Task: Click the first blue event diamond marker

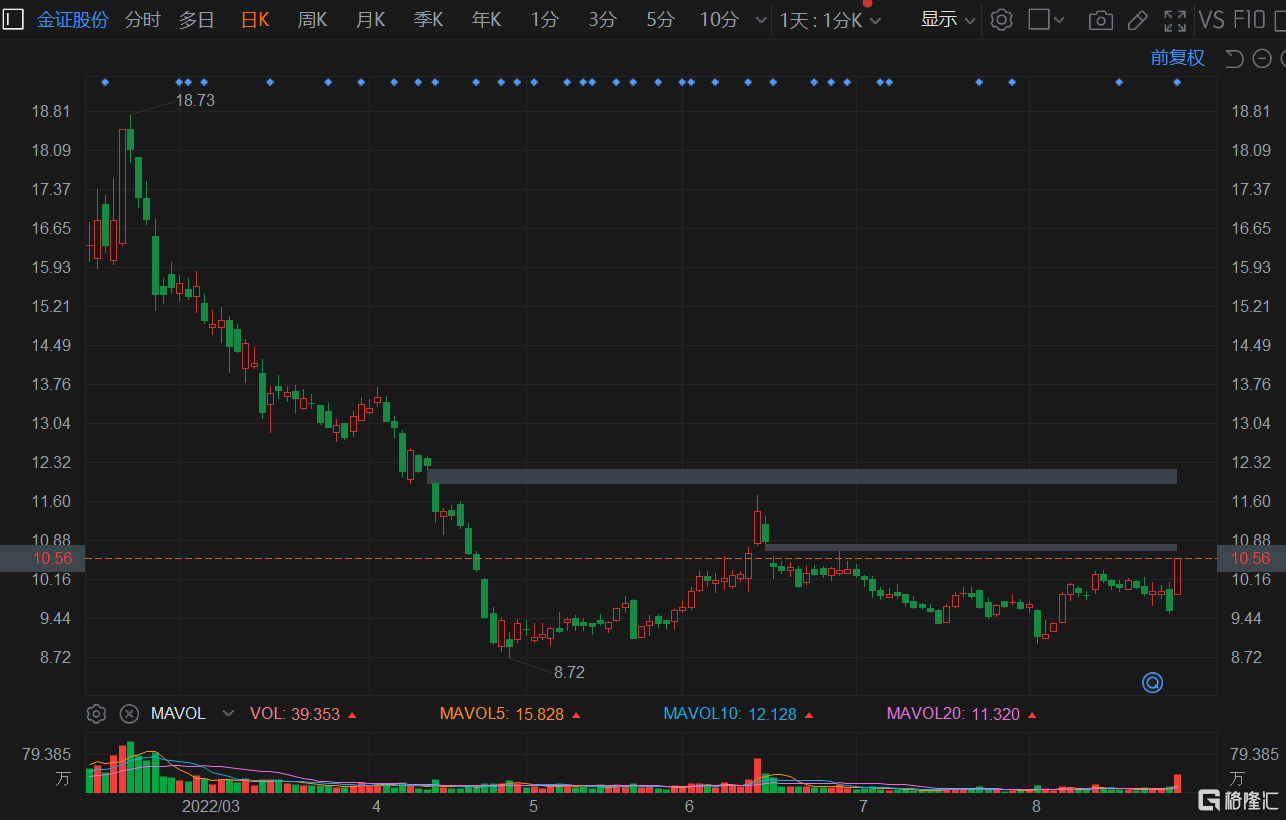Action: (x=104, y=82)
